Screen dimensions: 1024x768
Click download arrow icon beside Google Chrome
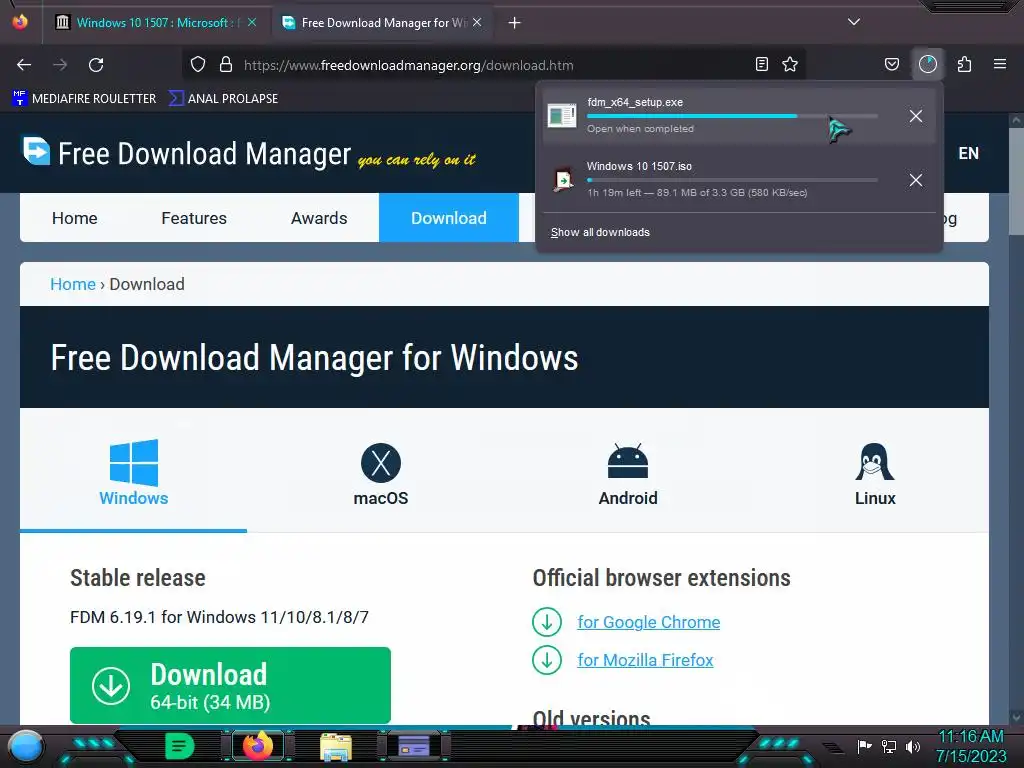point(547,622)
